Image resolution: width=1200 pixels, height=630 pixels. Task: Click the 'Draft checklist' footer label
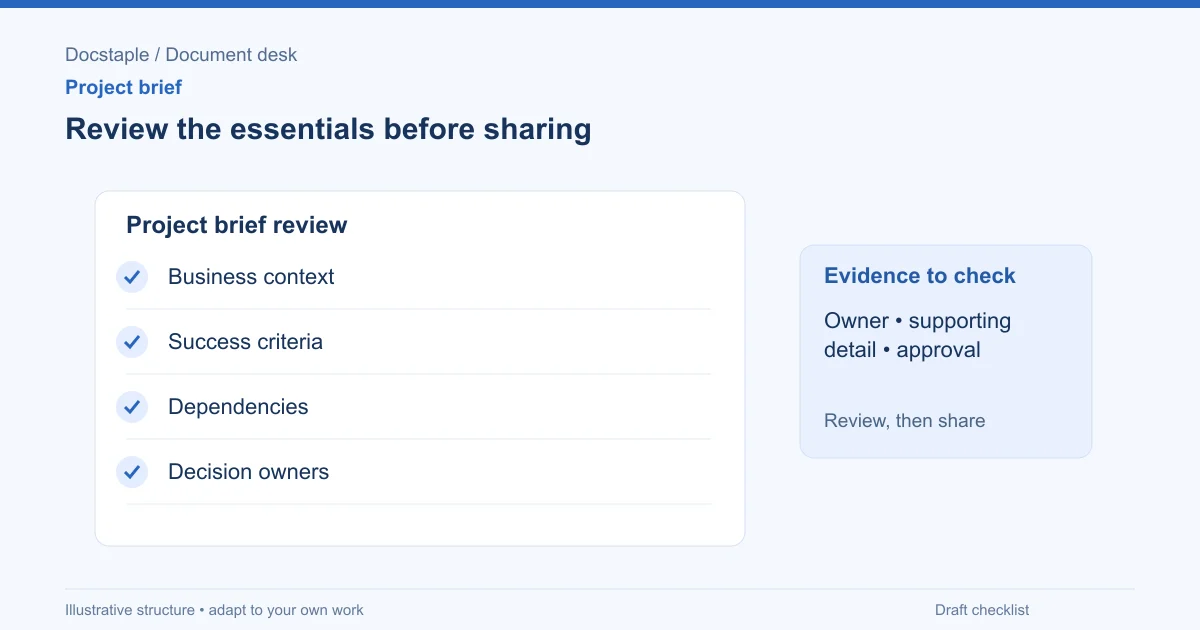click(981, 610)
